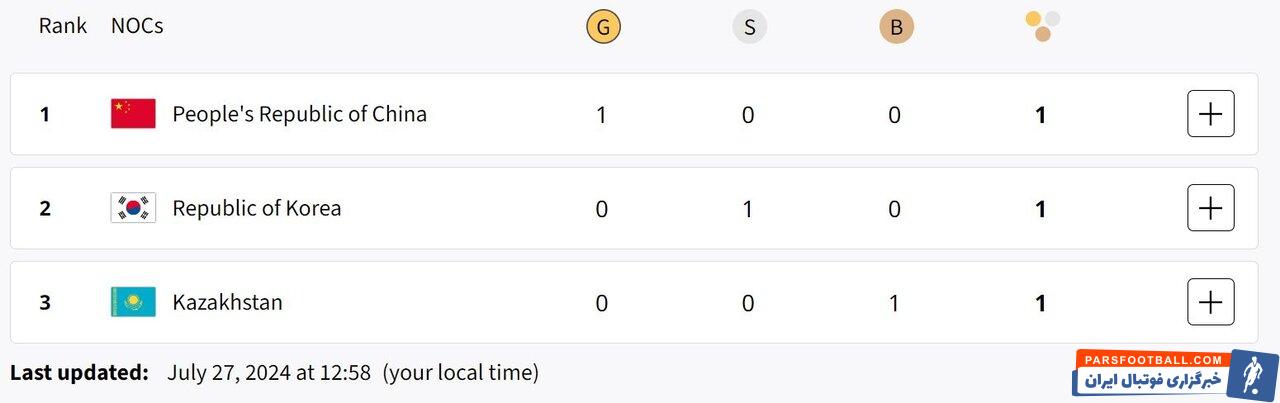Expand the People's Republic of China row
The image size is (1280, 403).
tap(1210, 114)
